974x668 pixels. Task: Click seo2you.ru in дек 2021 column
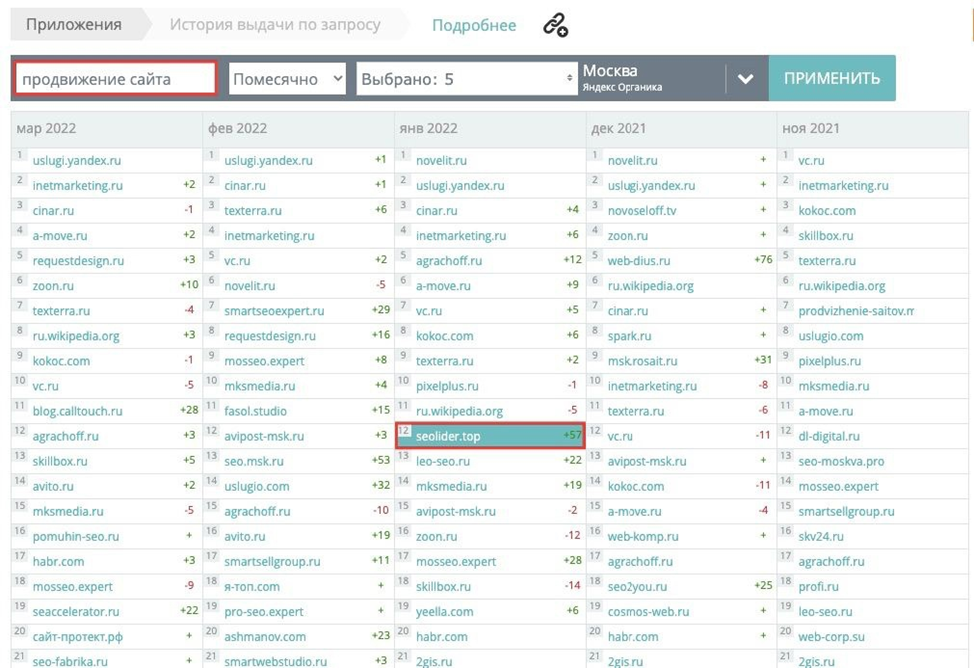tap(637, 586)
